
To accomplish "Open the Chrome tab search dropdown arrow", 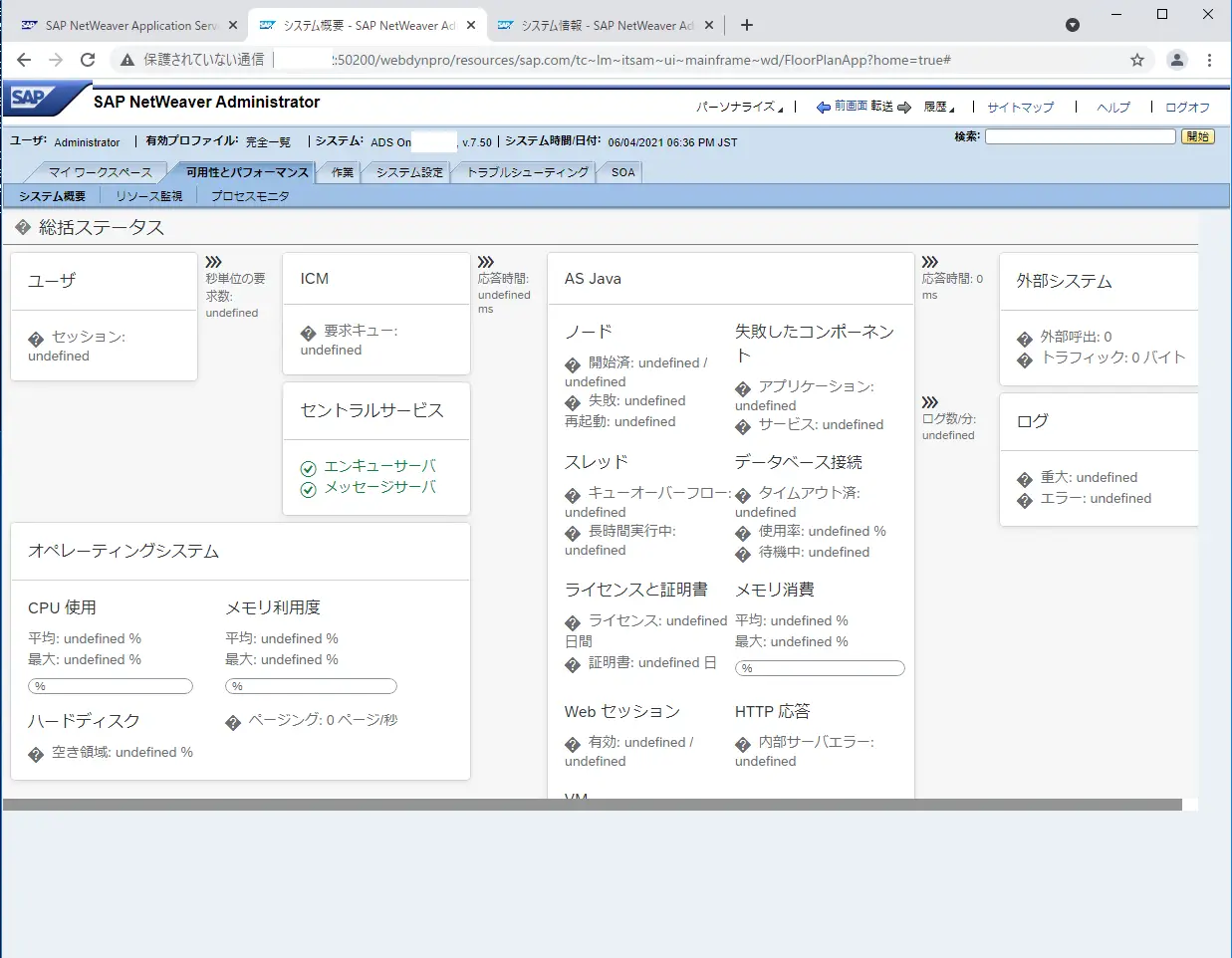I will [1073, 25].
